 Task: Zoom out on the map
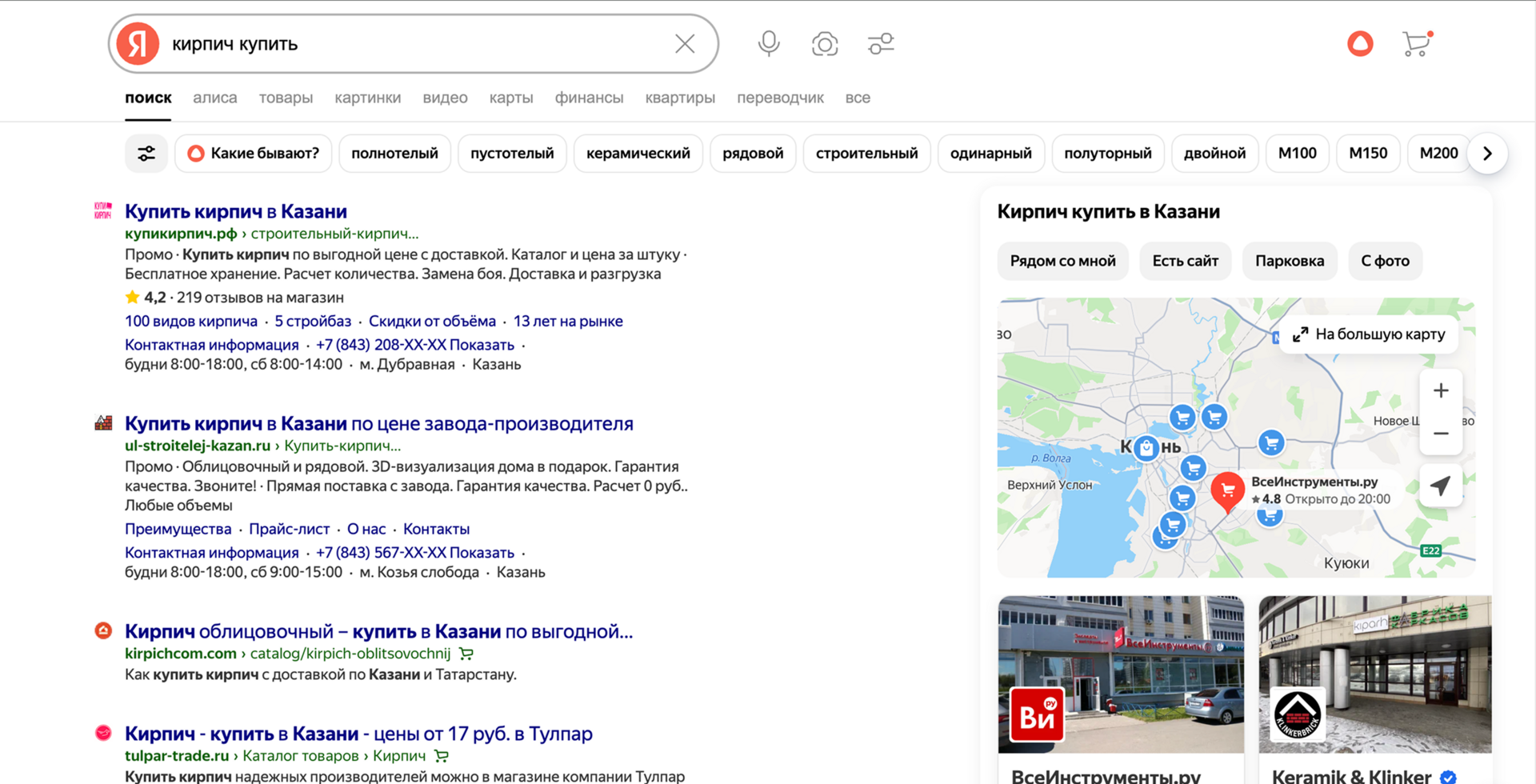pos(1441,434)
